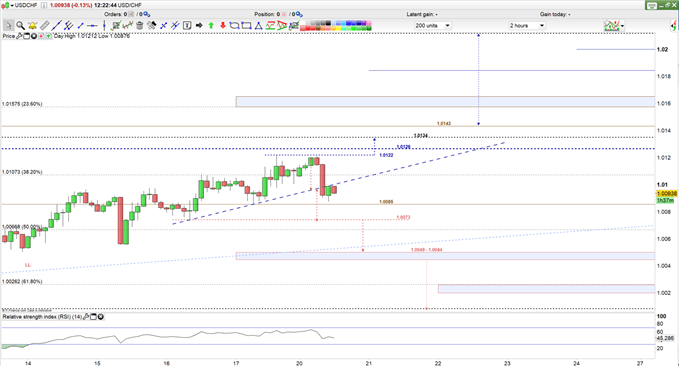679x366 pixels.
Task: Expand the side trading panel arrow
Action: (x=674, y=26)
